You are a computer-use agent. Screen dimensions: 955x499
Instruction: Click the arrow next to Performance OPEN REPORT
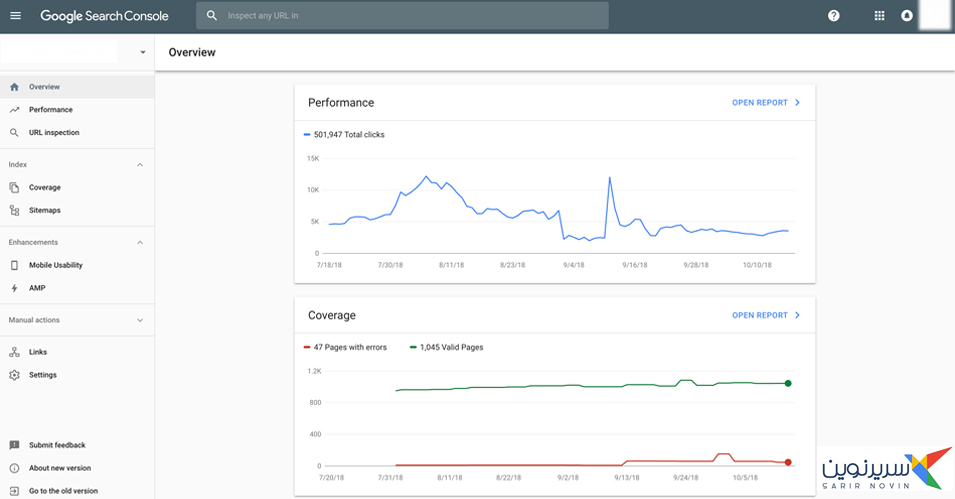point(797,102)
